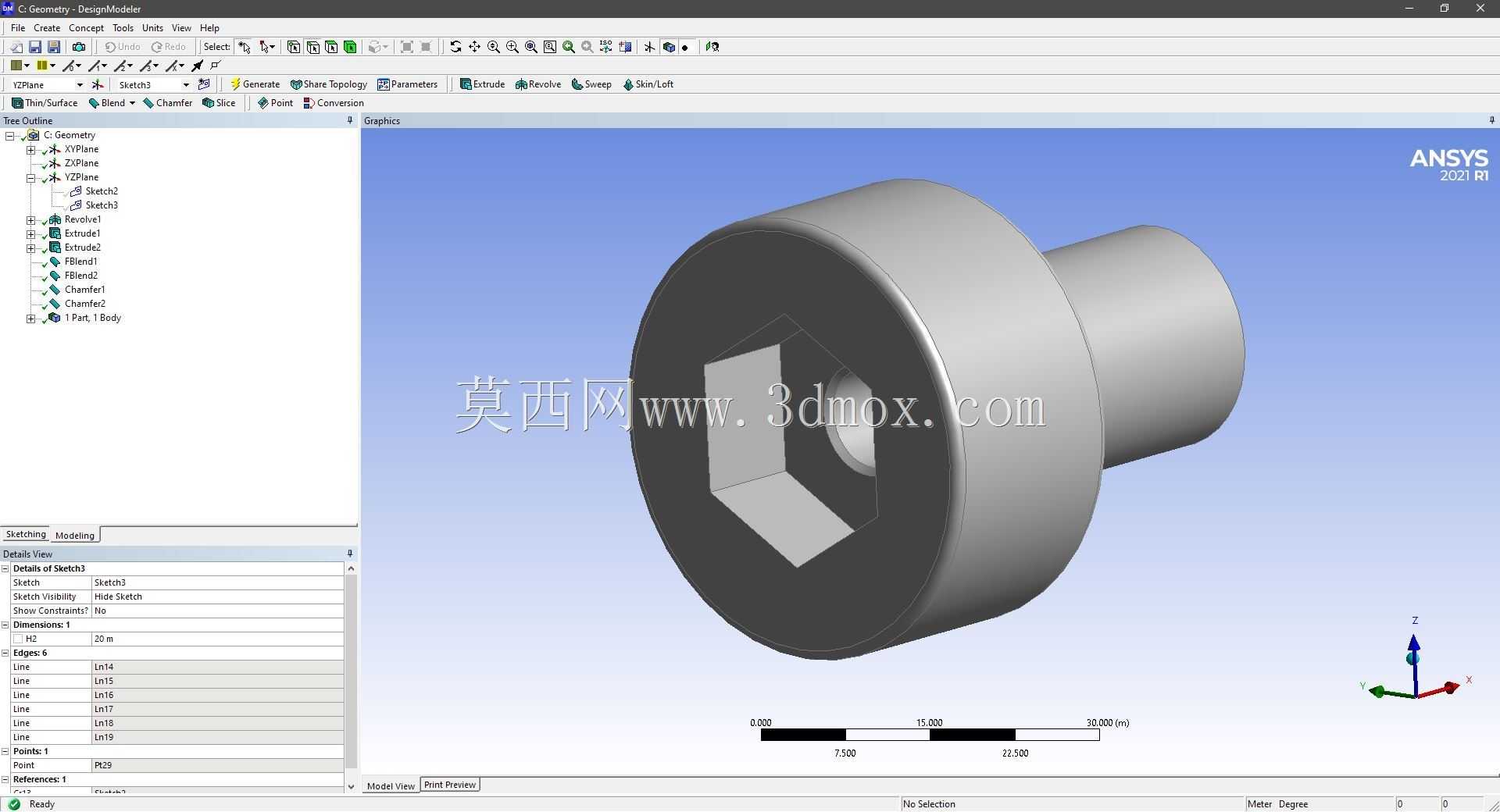The image size is (1500, 812).
Task: Switch to the Print Preview tab
Action: (x=450, y=785)
